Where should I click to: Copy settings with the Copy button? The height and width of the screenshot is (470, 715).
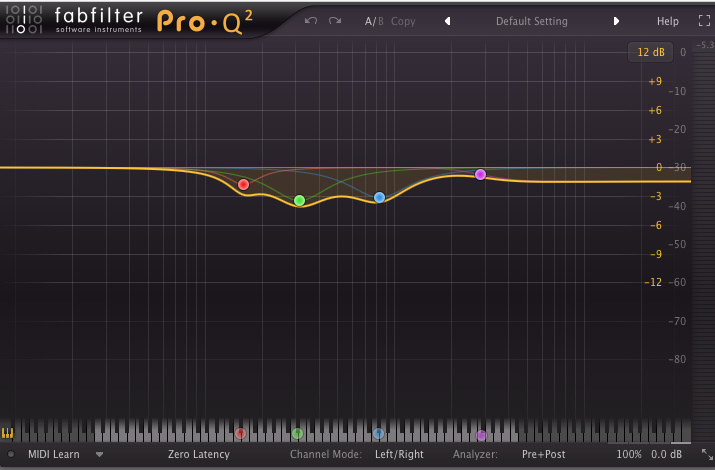403,21
